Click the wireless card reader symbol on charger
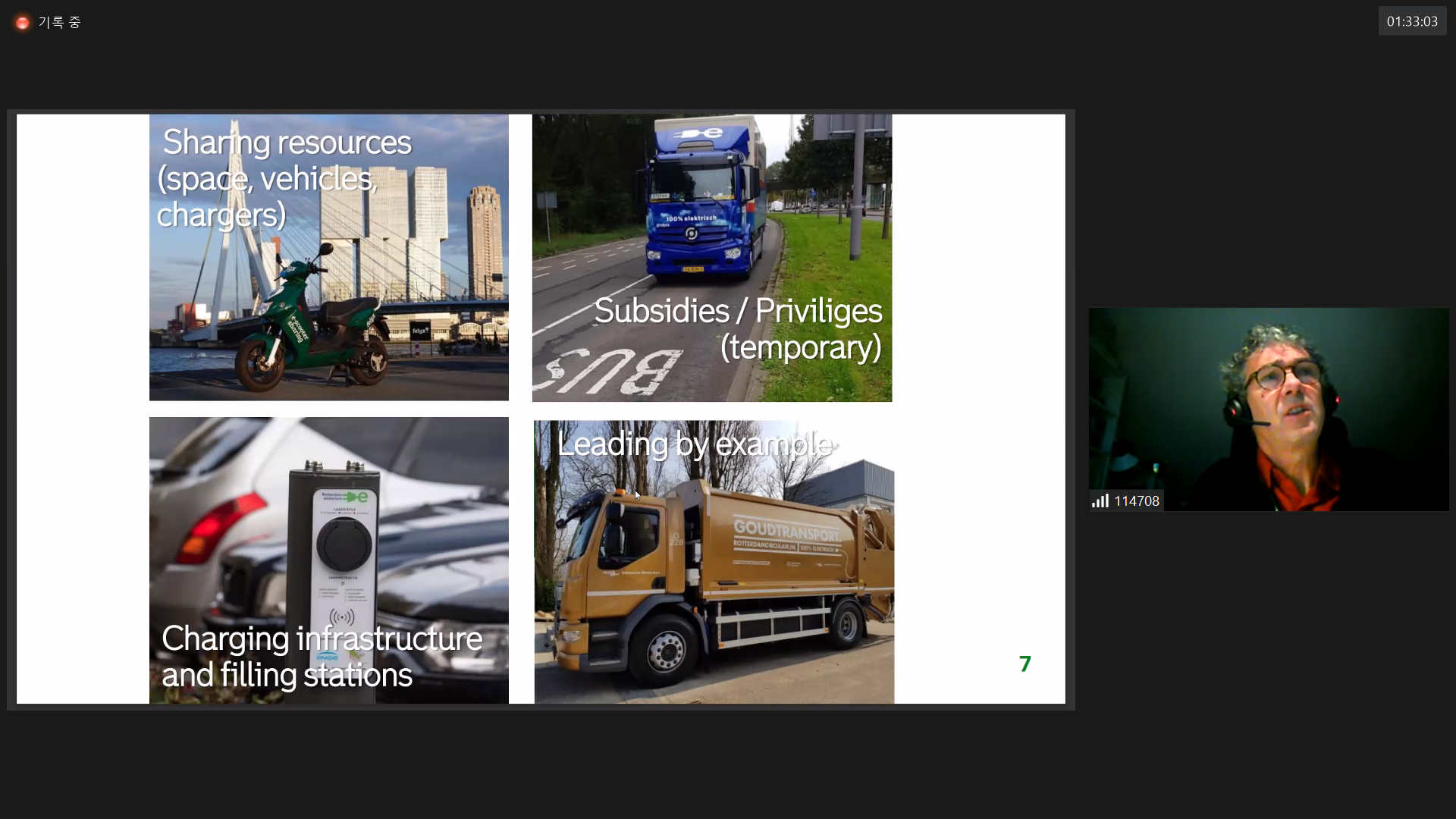Image resolution: width=1456 pixels, height=819 pixels. (x=342, y=617)
